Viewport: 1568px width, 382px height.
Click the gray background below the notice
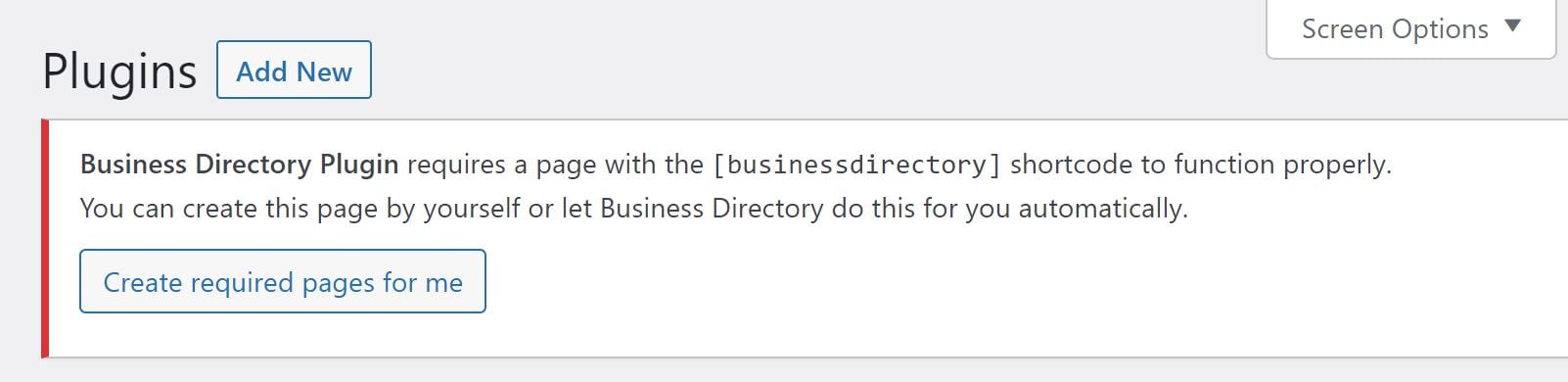[x=783, y=370]
